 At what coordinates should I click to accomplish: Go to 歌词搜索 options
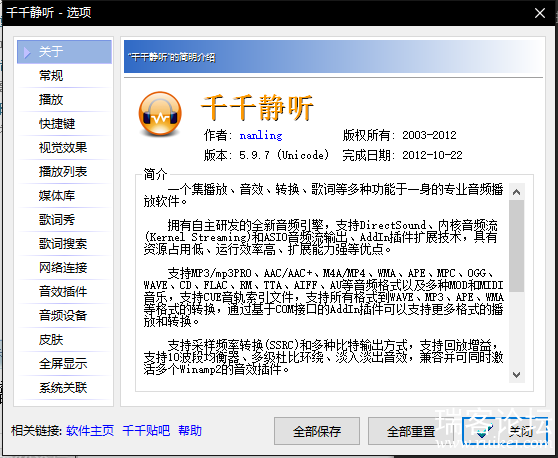[64, 244]
